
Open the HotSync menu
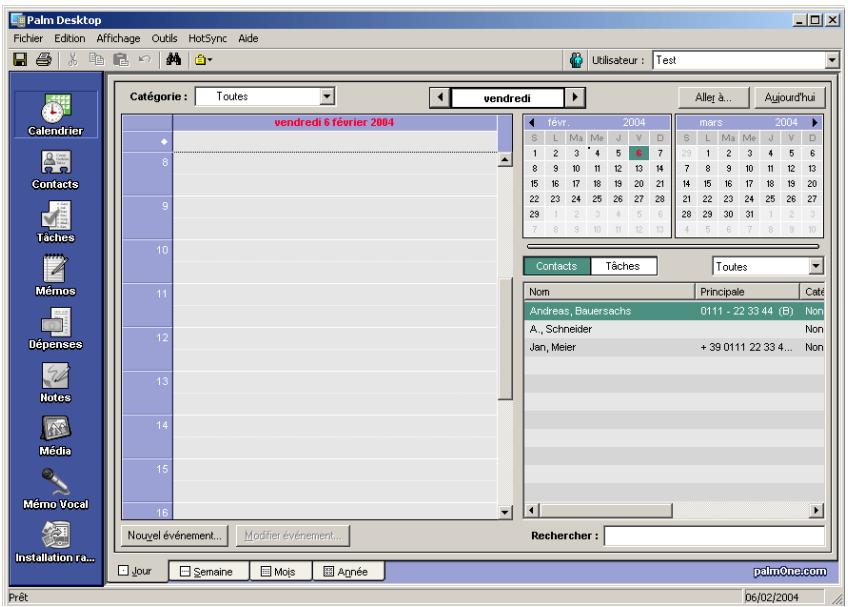pos(208,38)
